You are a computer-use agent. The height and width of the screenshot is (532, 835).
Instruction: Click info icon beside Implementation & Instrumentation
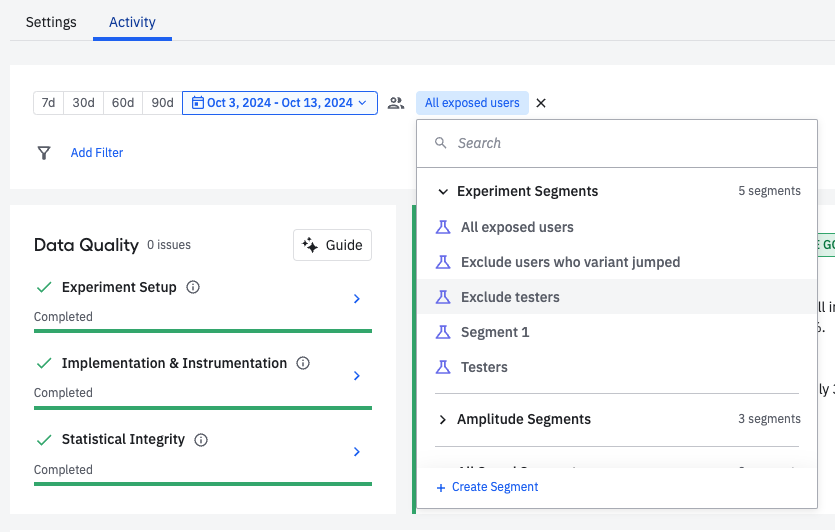pyautogui.click(x=303, y=363)
